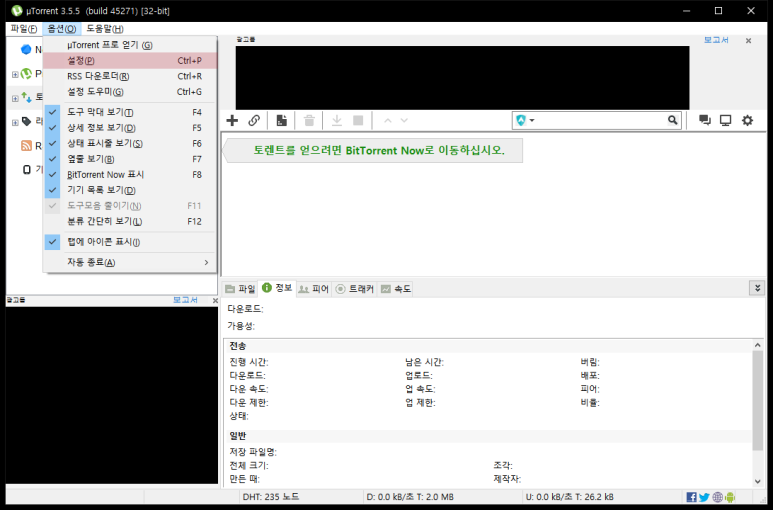
Task: Click 보고서 link above sidebar ad
Action: coord(185,300)
